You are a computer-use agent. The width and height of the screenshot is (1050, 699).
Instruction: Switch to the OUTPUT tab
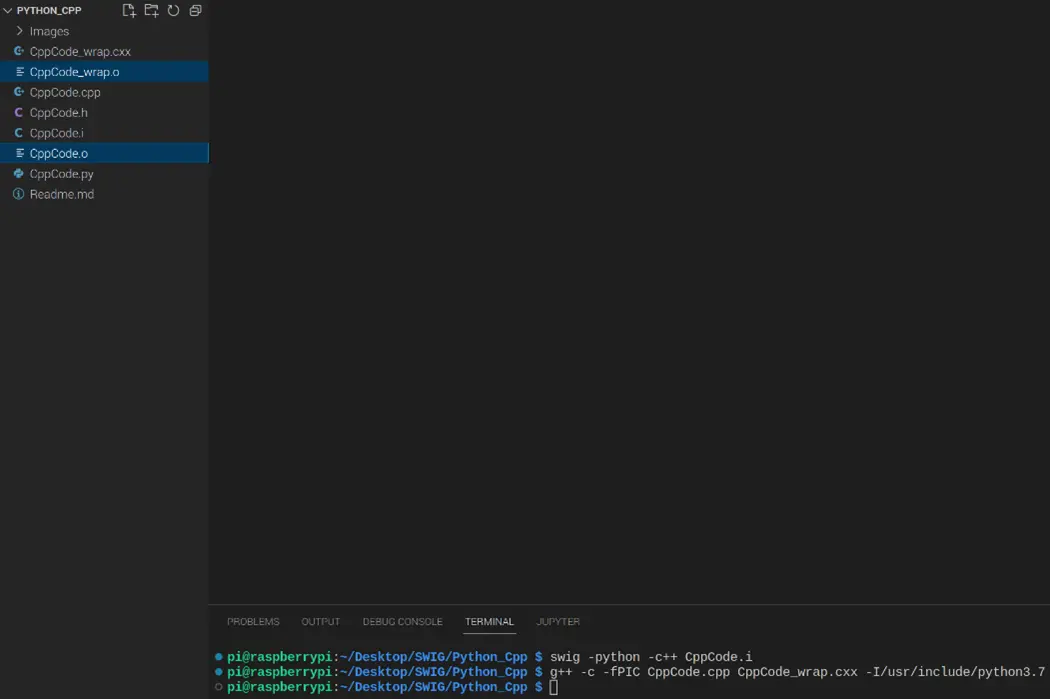point(321,621)
